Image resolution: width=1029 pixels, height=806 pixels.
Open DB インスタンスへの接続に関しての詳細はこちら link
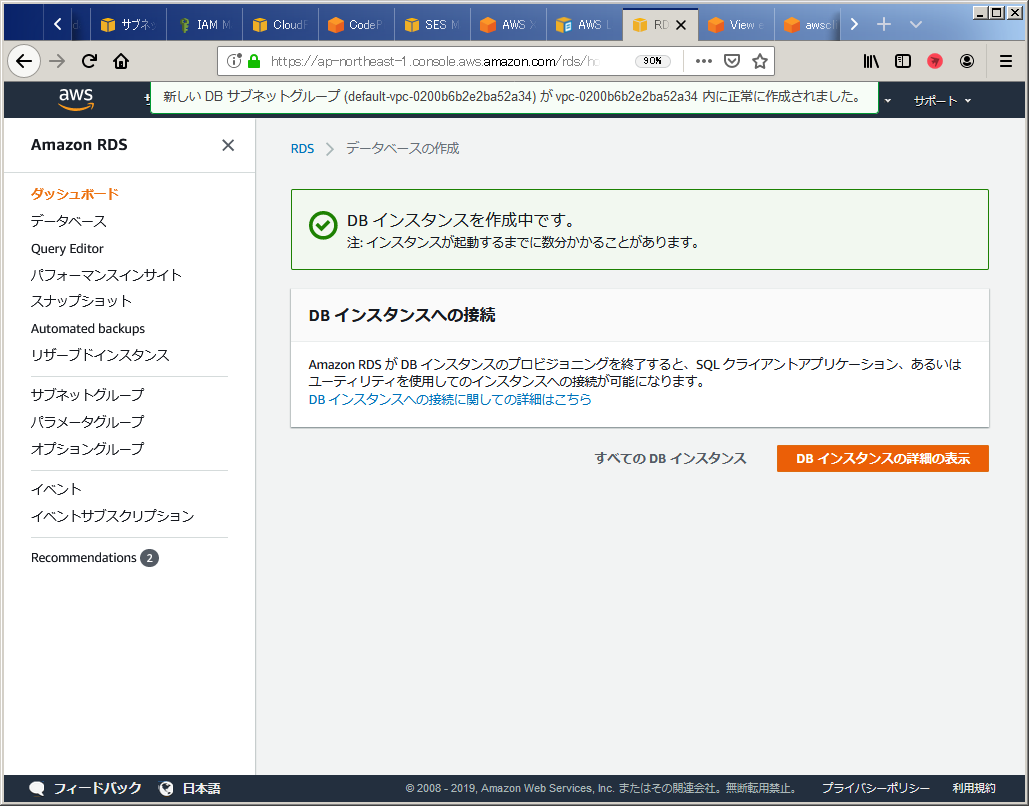(450, 399)
